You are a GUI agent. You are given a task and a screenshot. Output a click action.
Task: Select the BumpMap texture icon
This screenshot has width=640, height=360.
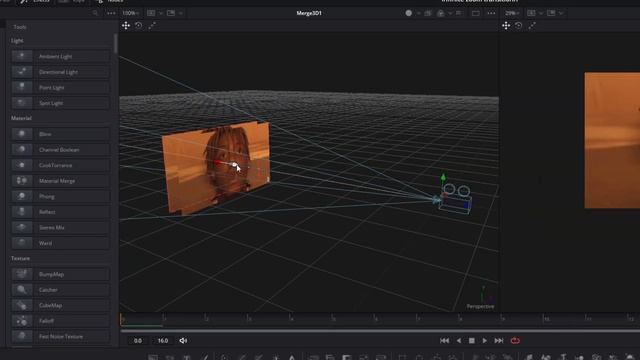pyautogui.click(x=22, y=274)
